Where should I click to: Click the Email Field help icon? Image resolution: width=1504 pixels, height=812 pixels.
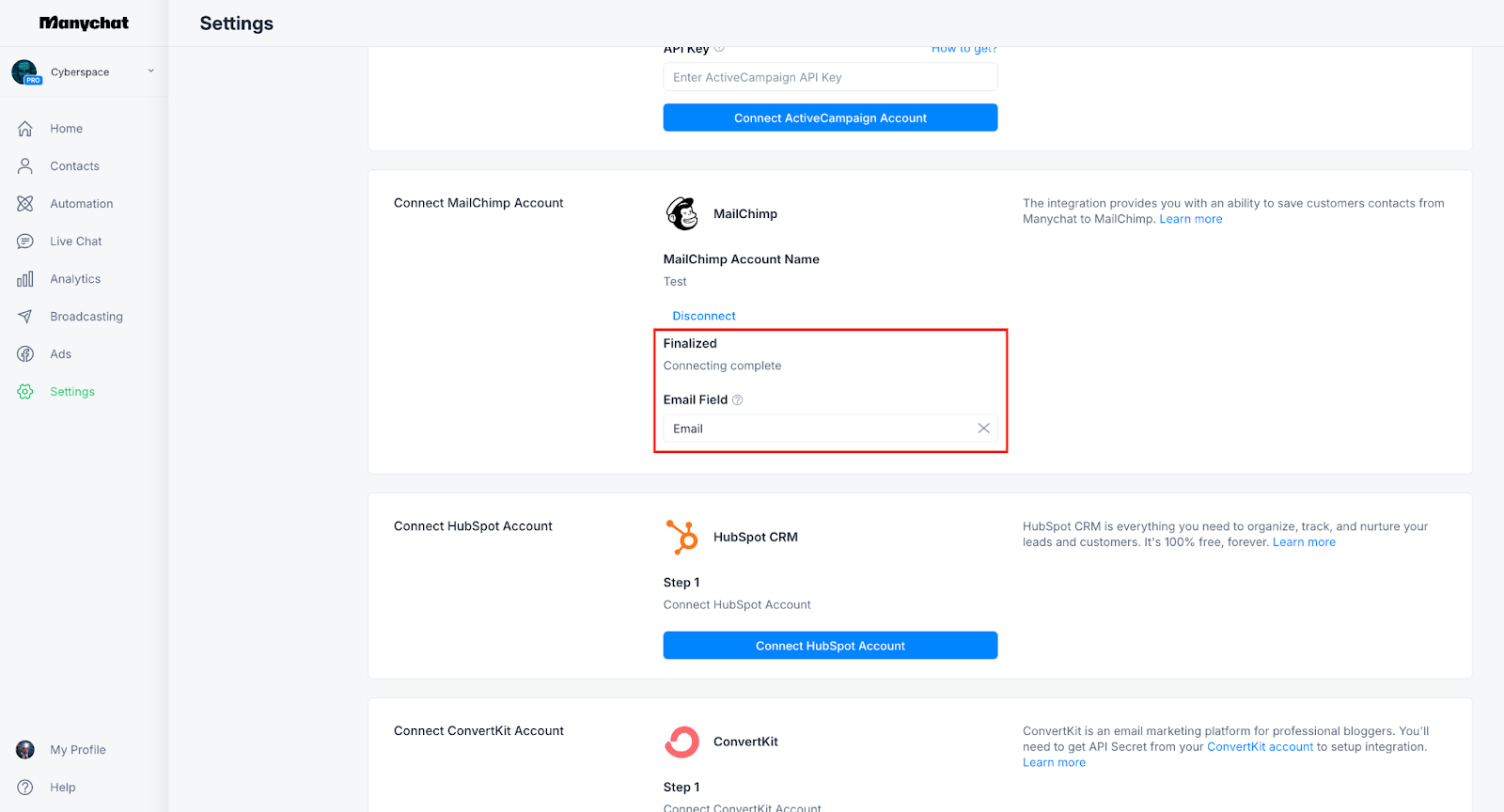(x=738, y=400)
